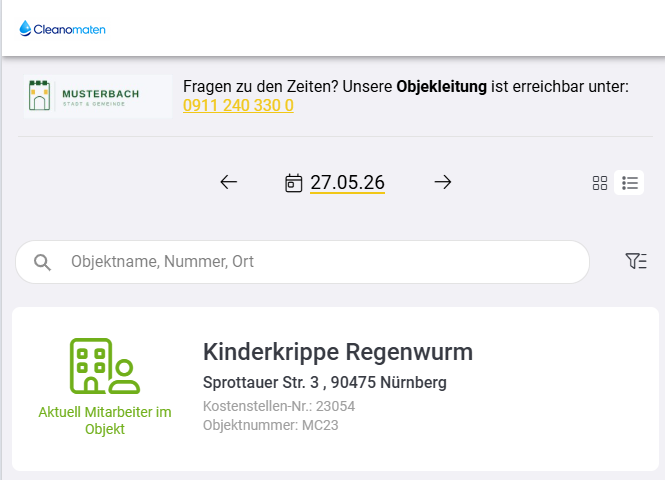Open the calendar date picker icon
Screen dimensions: 665x480
click(293, 183)
